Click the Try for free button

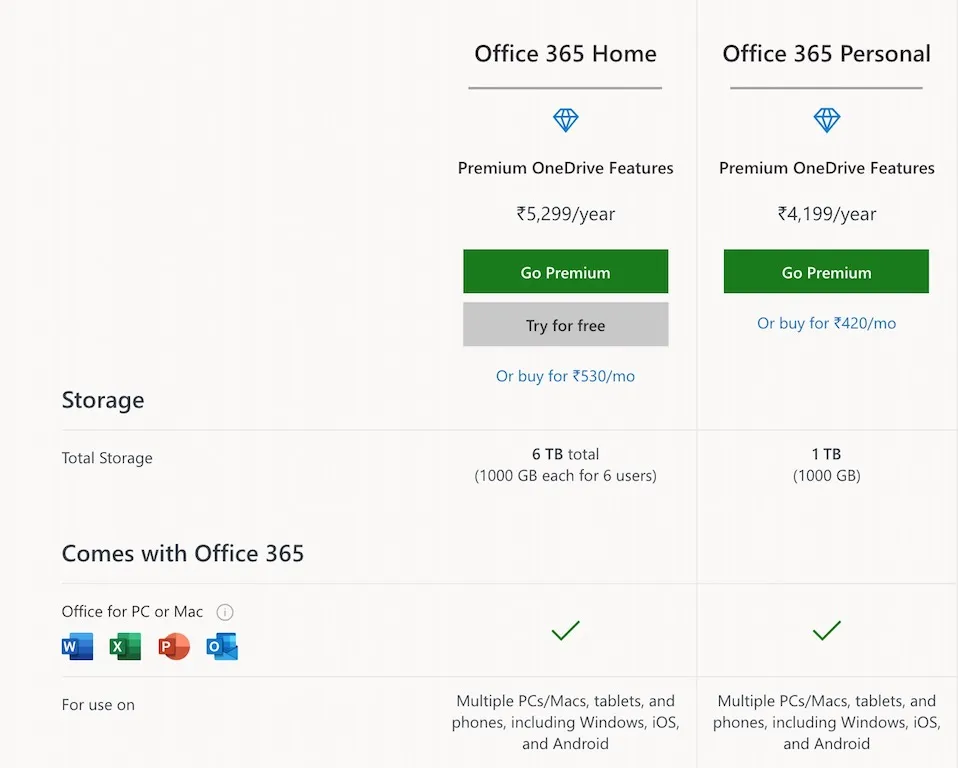tap(566, 324)
